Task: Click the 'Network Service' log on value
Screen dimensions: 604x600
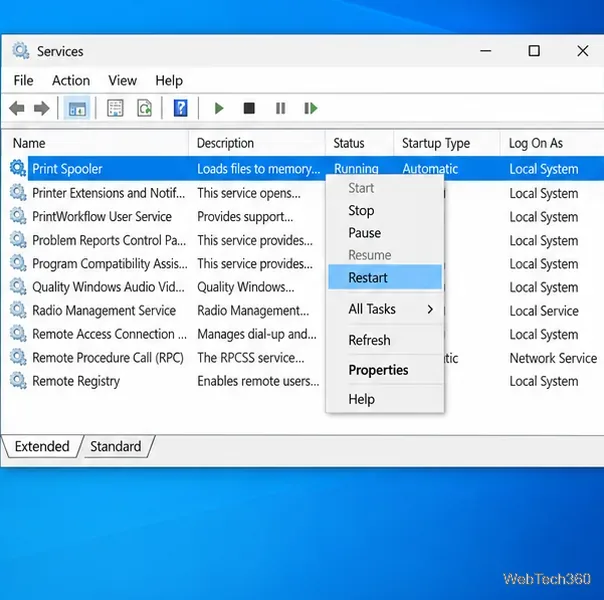Action: coord(553,358)
